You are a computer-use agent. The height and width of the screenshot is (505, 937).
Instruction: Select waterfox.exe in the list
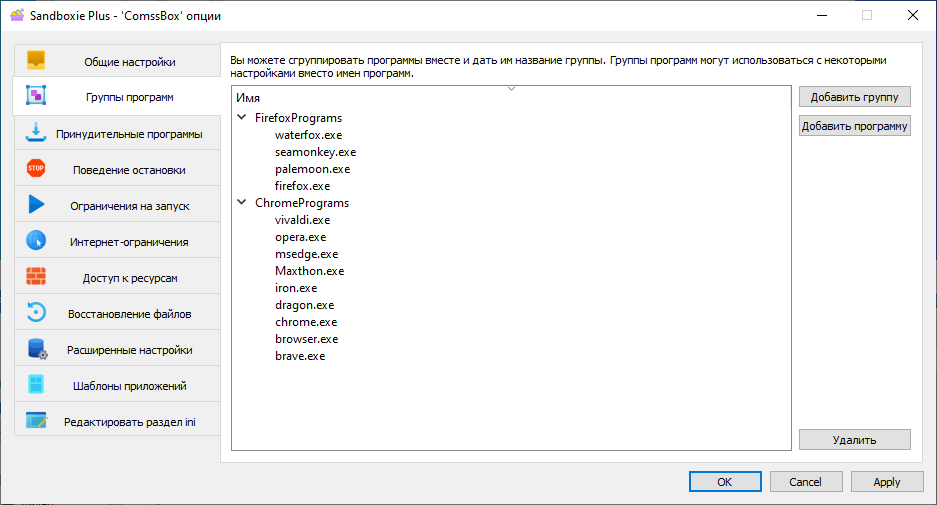click(x=308, y=135)
